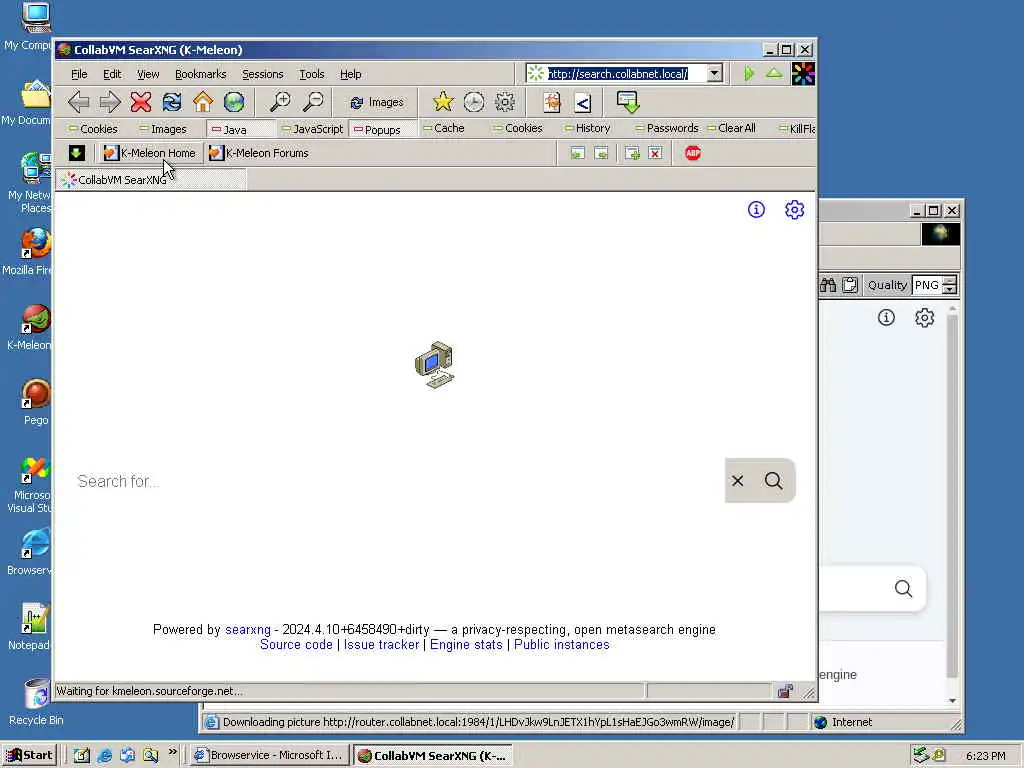Zoom in with the plus magnifier
Viewport: 1024px width, 768px height.
pyautogui.click(x=280, y=102)
